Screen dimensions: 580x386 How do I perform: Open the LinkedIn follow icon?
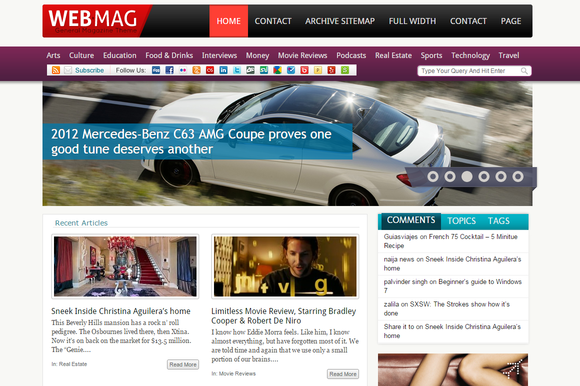point(223,70)
